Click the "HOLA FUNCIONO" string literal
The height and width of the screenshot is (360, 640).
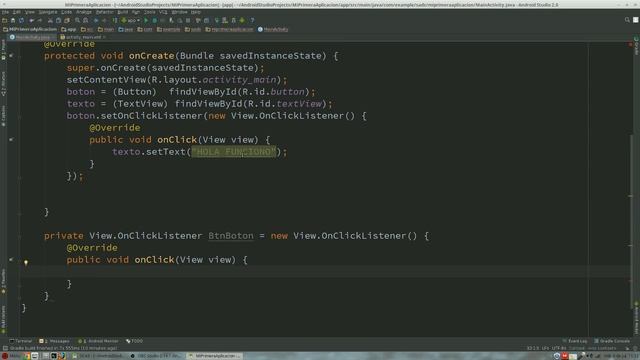234,152
